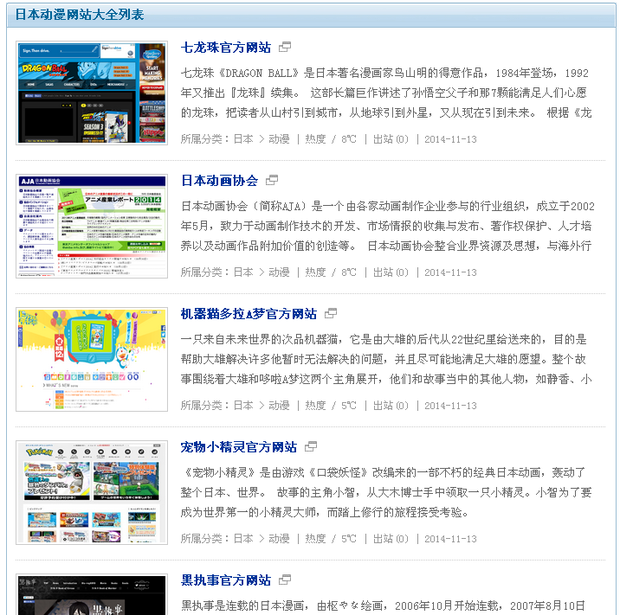620x615 pixels.
Task: Click the 黑执事 description text line
Action: click(383, 606)
